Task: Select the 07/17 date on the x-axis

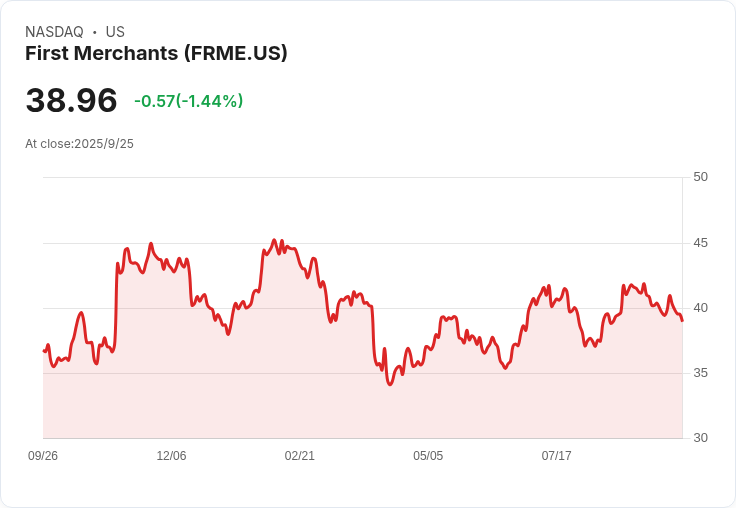Action: pos(556,456)
